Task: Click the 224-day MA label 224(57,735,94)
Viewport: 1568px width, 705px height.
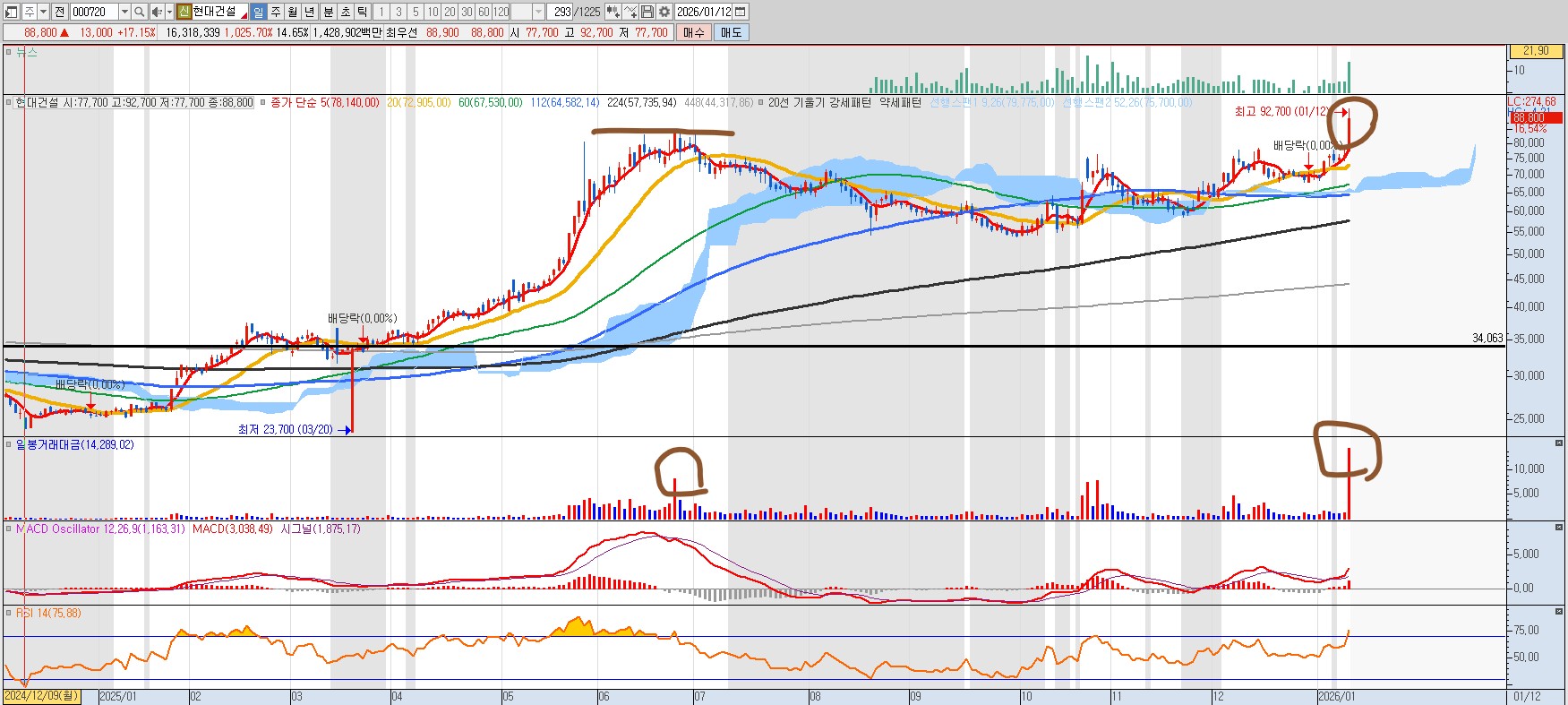Action: click(642, 102)
